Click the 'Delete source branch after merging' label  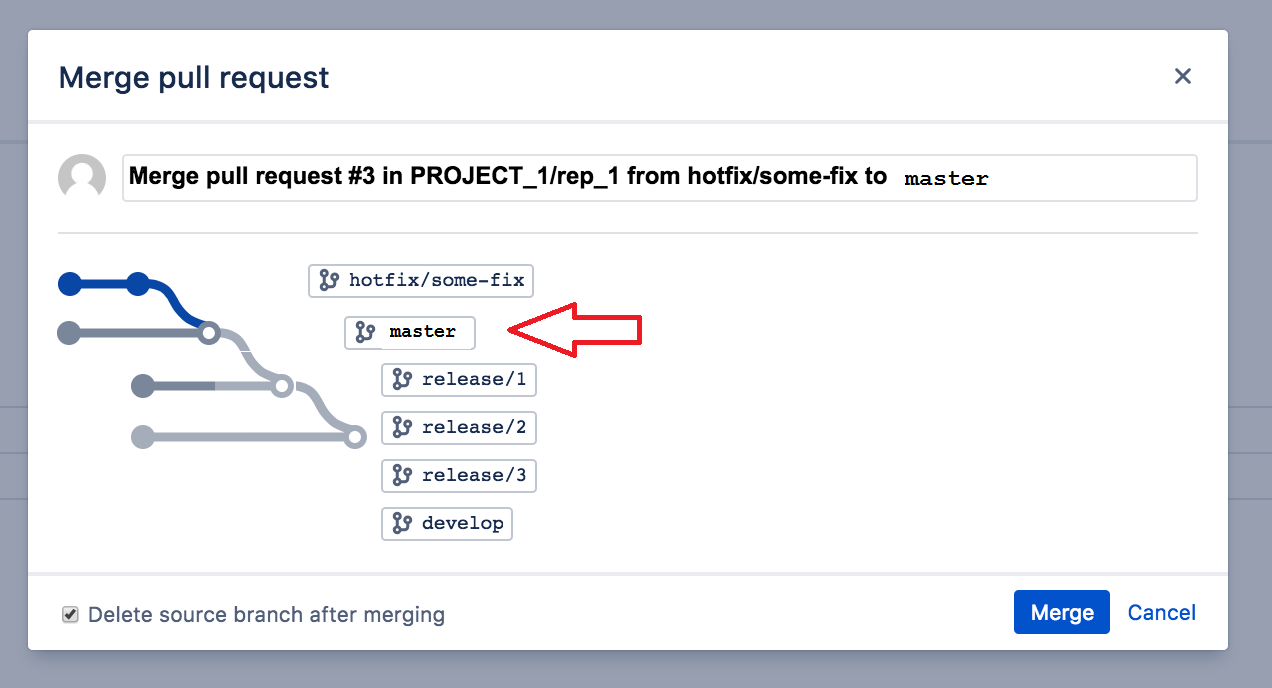point(266,614)
